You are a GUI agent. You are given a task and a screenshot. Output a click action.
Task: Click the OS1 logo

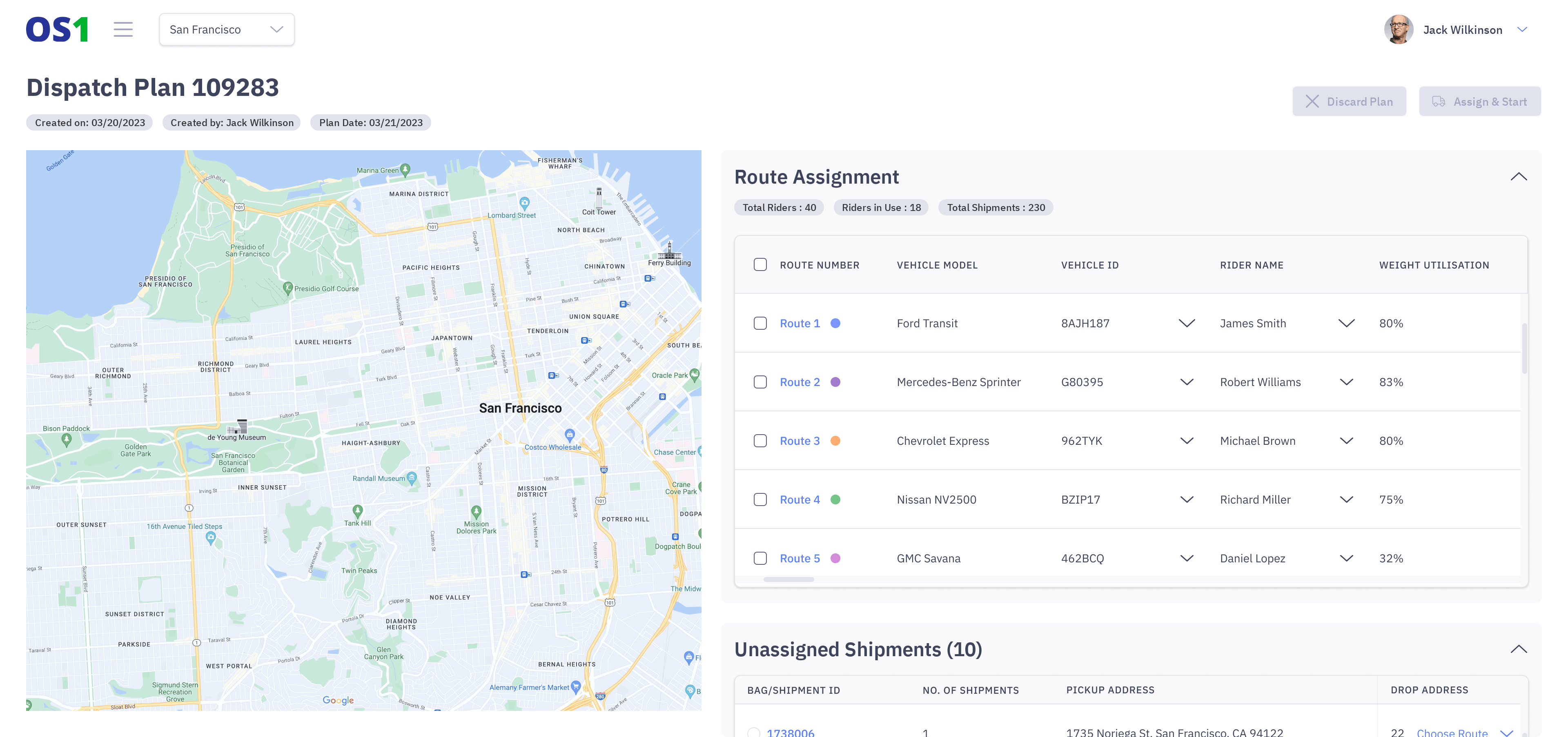57,30
